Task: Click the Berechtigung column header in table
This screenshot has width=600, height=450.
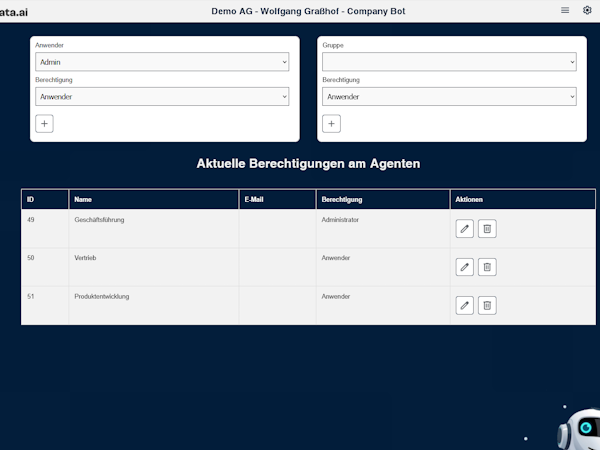Action: coord(342,200)
